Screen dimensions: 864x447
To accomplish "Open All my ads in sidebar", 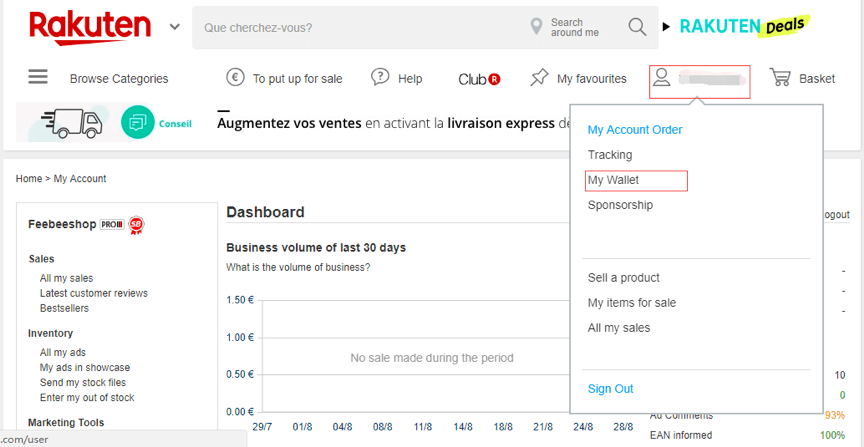I will [x=62, y=352].
